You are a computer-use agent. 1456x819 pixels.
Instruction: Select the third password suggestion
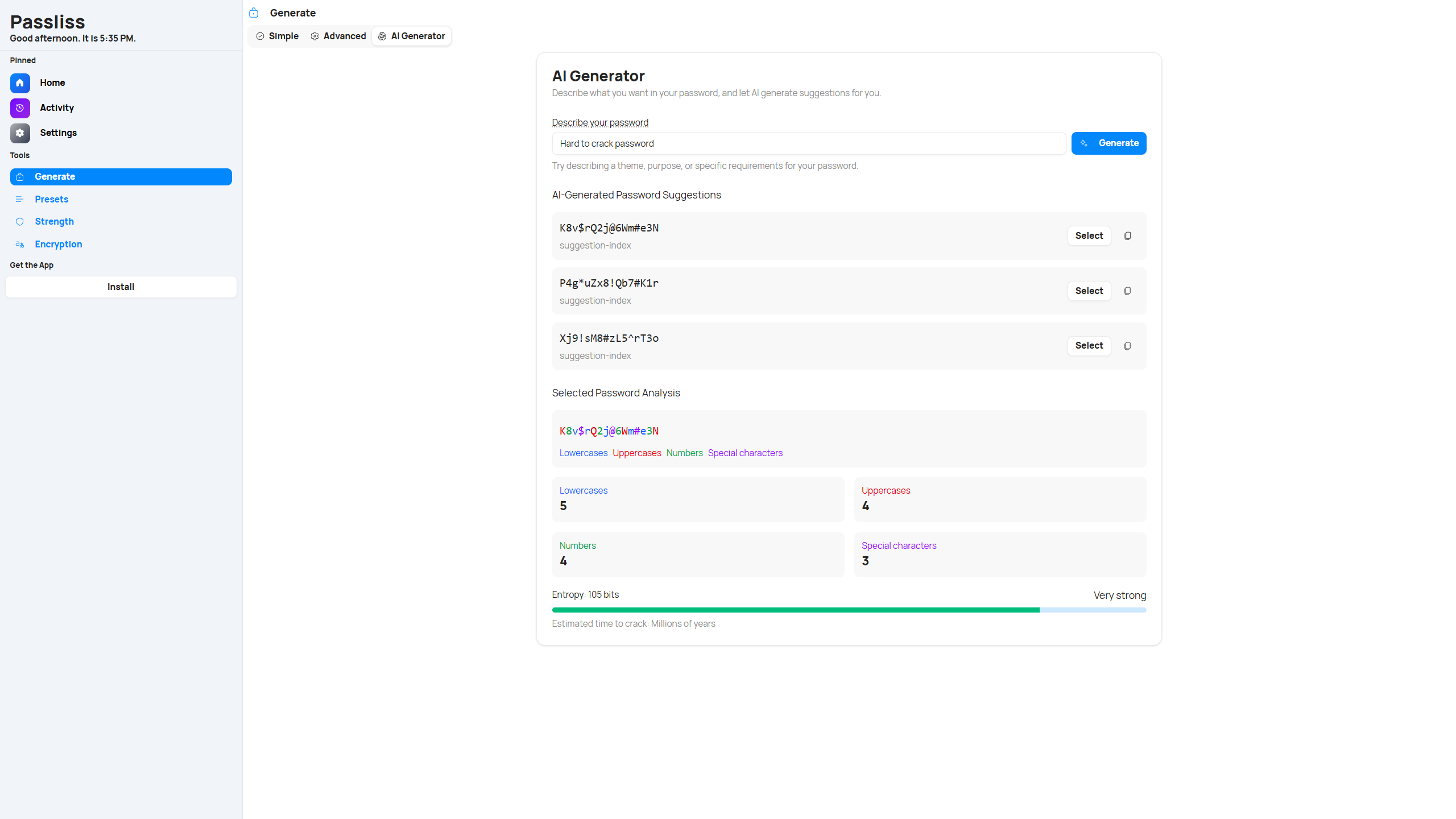point(1089,346)
